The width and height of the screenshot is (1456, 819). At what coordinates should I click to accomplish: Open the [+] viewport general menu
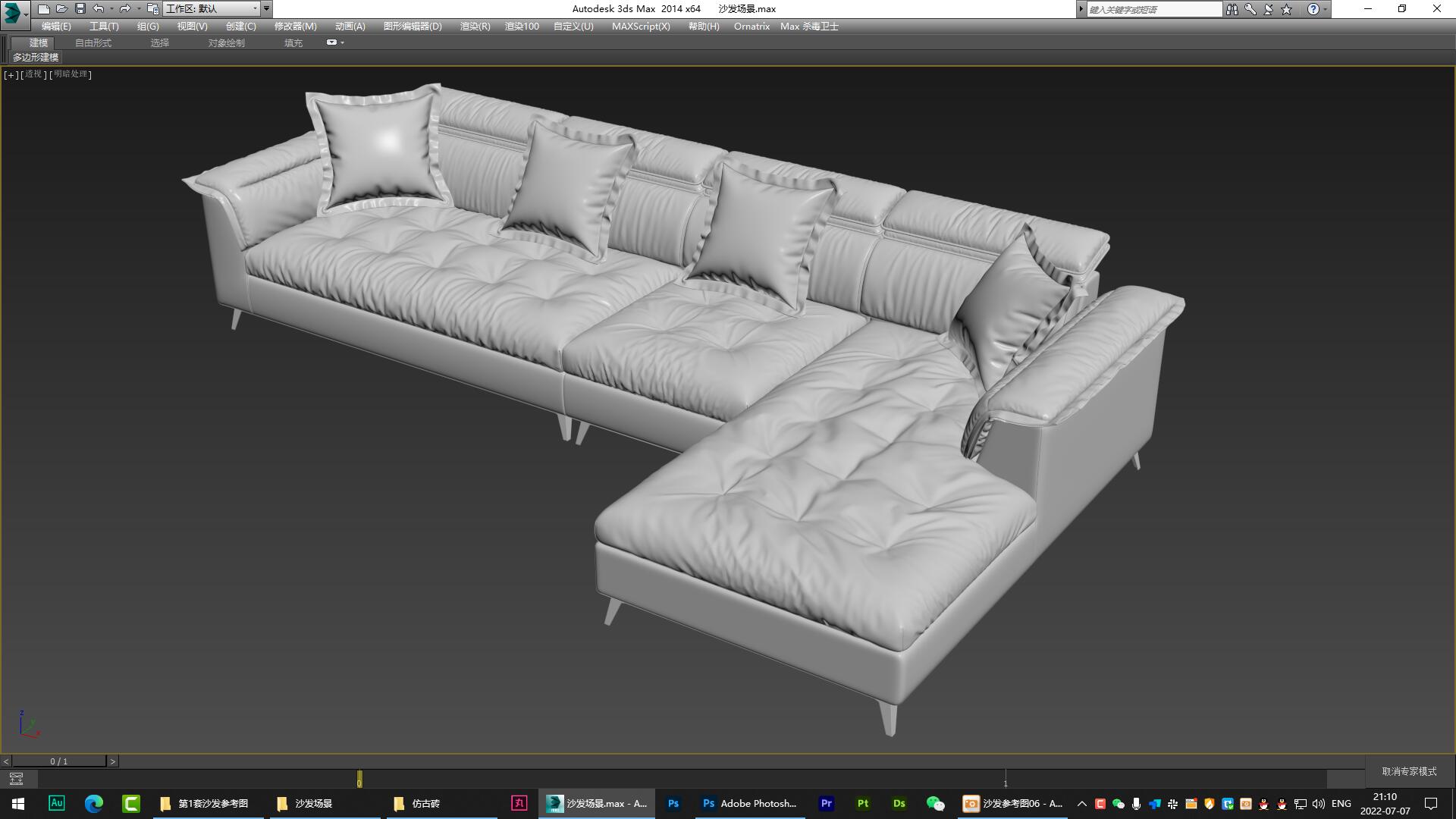(x=11, y=74)
